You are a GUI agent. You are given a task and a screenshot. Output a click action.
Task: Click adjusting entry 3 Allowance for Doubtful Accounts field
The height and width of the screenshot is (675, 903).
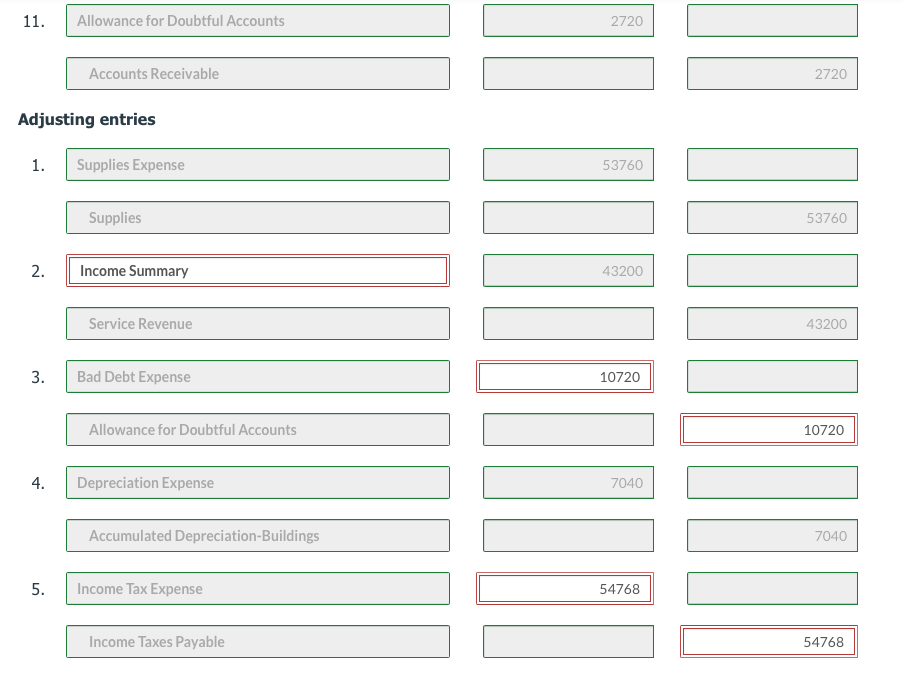click(x=258, y=430)
